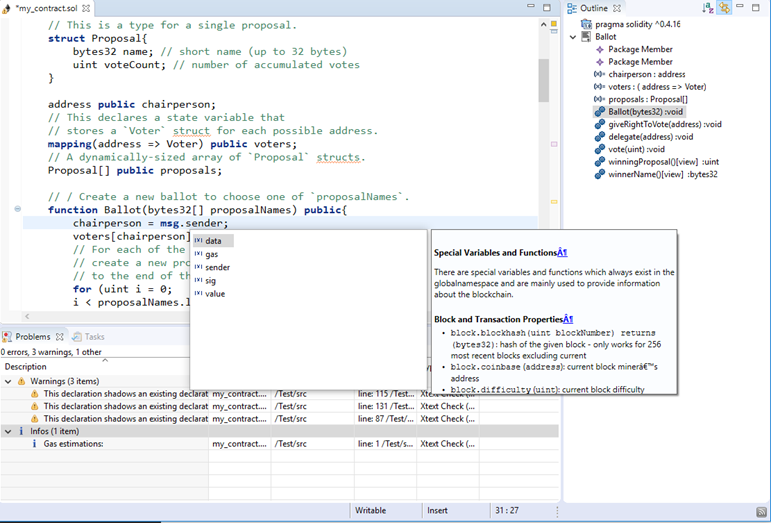Switch to the Tasks tab

point(88,337)
